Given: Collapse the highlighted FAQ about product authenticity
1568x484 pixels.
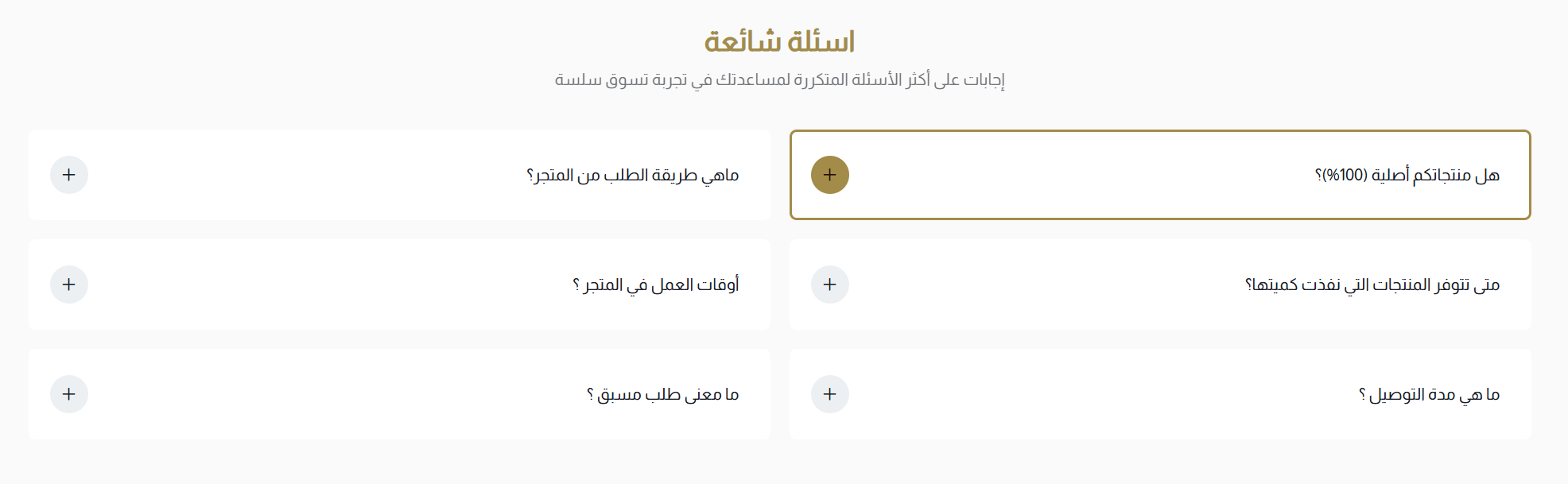Looking at the screenshot, I should (x=831, y=175).
